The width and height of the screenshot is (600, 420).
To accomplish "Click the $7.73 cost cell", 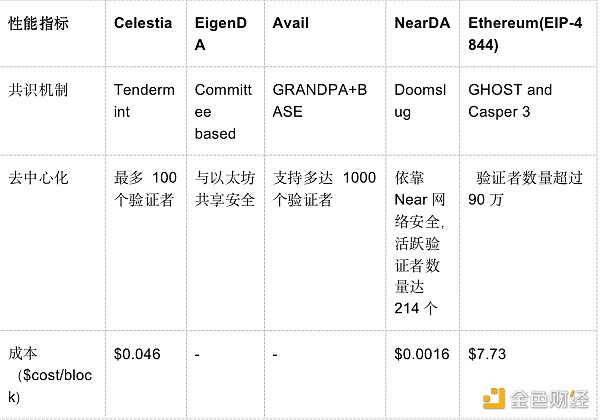I will [488, 353].
